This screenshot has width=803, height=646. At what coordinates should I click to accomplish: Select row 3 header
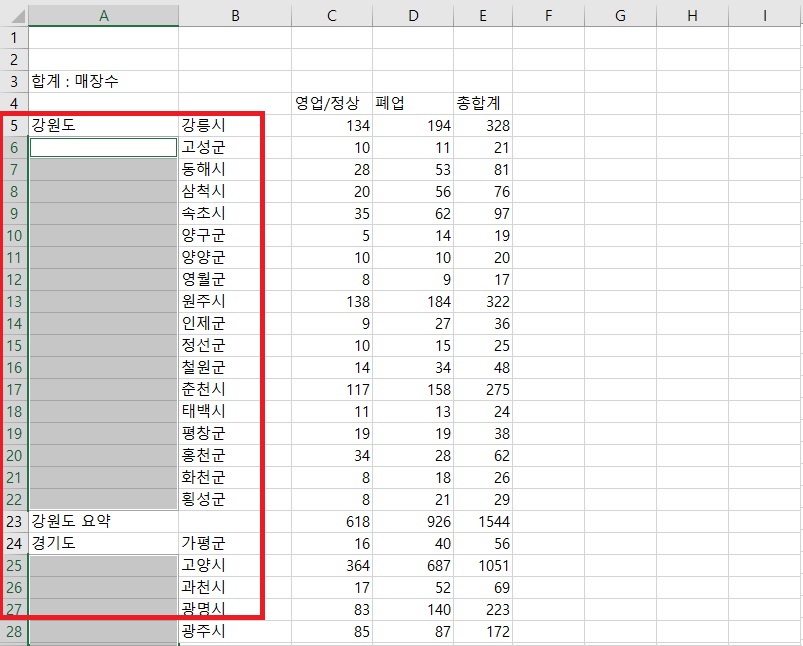point(14,81)
